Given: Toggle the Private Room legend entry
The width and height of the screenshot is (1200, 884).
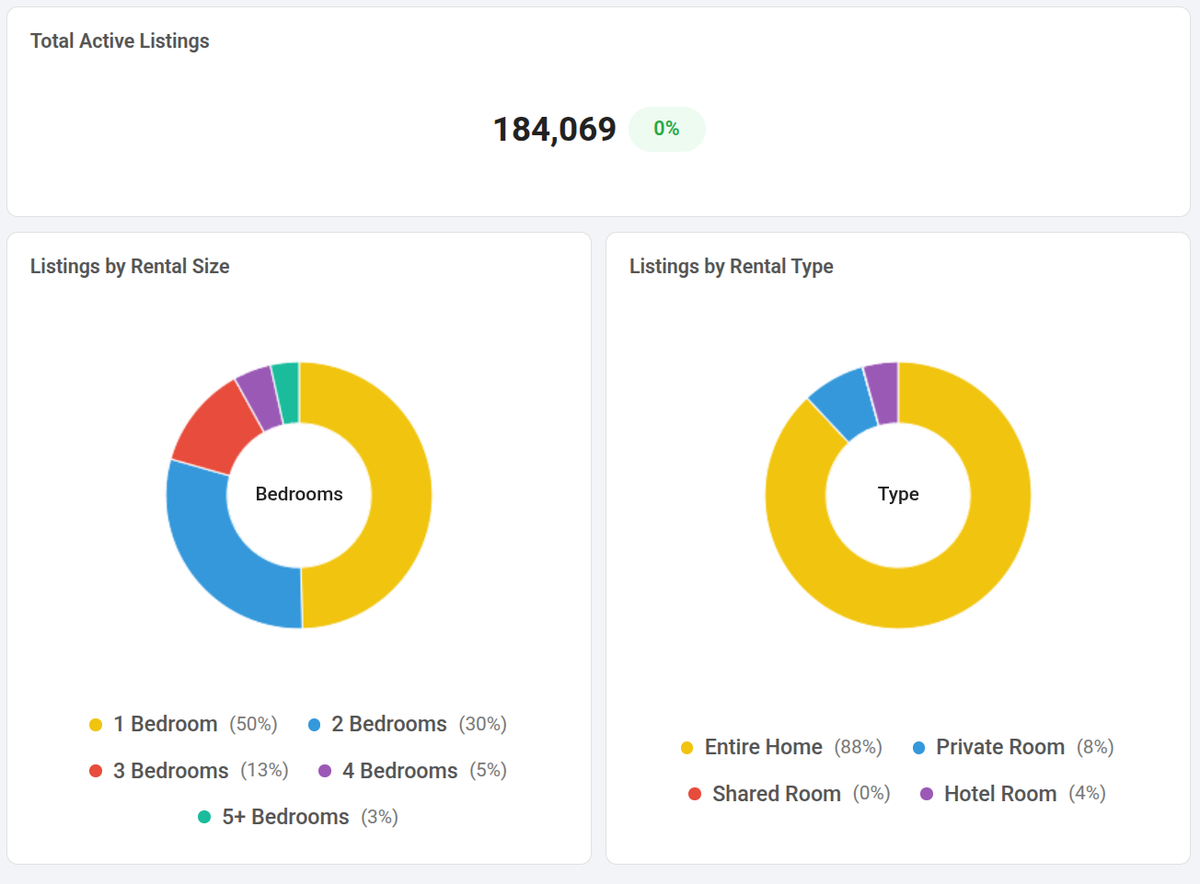Looking at the screenshot, I should click(x=1013, y=747).
